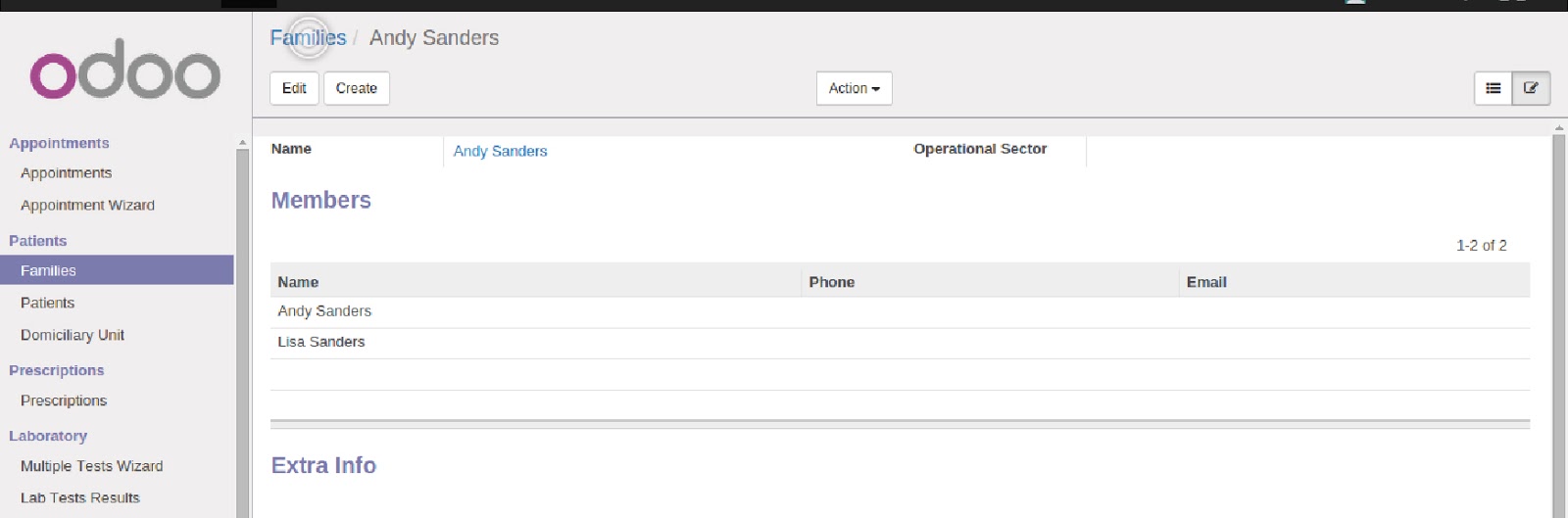
Task: Navigate to Domiciliary Unit
Action: (73, 335)
